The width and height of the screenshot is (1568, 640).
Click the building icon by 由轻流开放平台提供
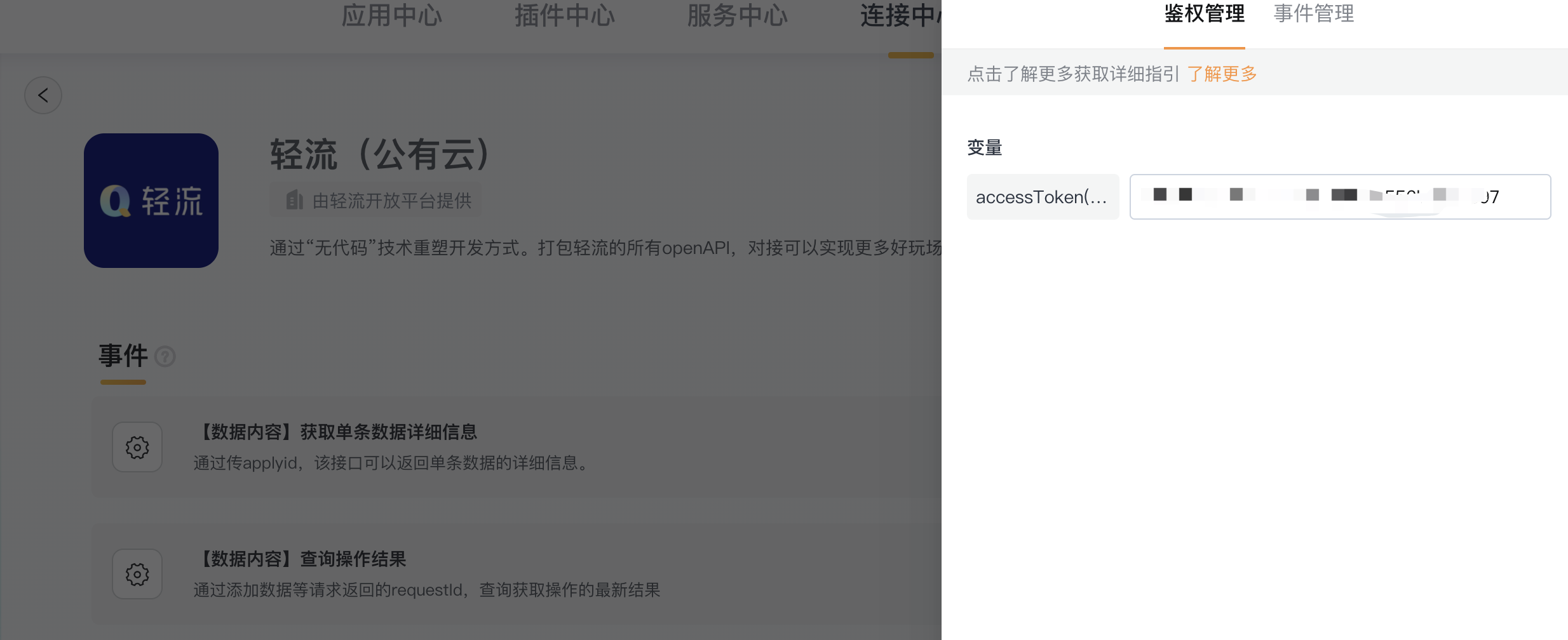coord(294,200)
